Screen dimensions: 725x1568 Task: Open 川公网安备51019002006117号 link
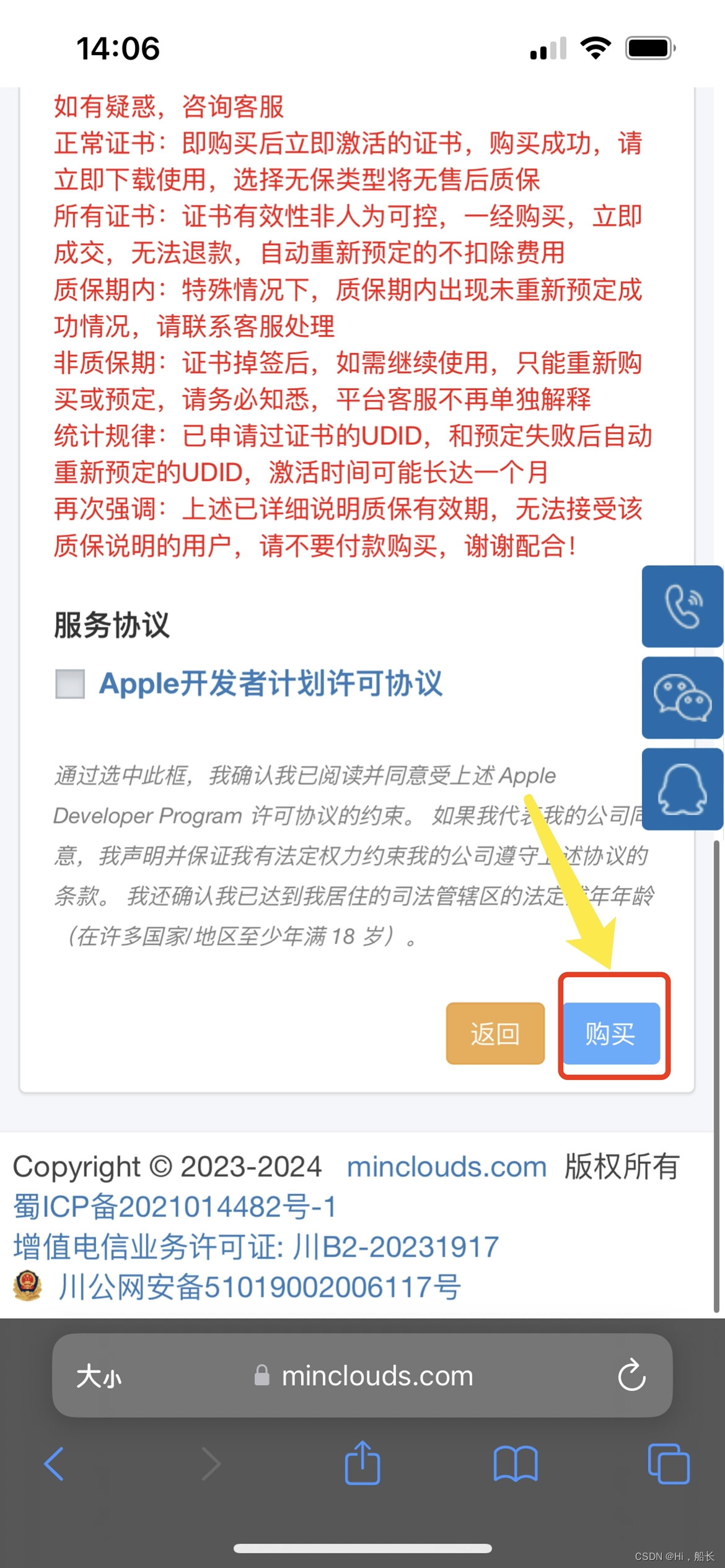click(x=259, y=1287)
